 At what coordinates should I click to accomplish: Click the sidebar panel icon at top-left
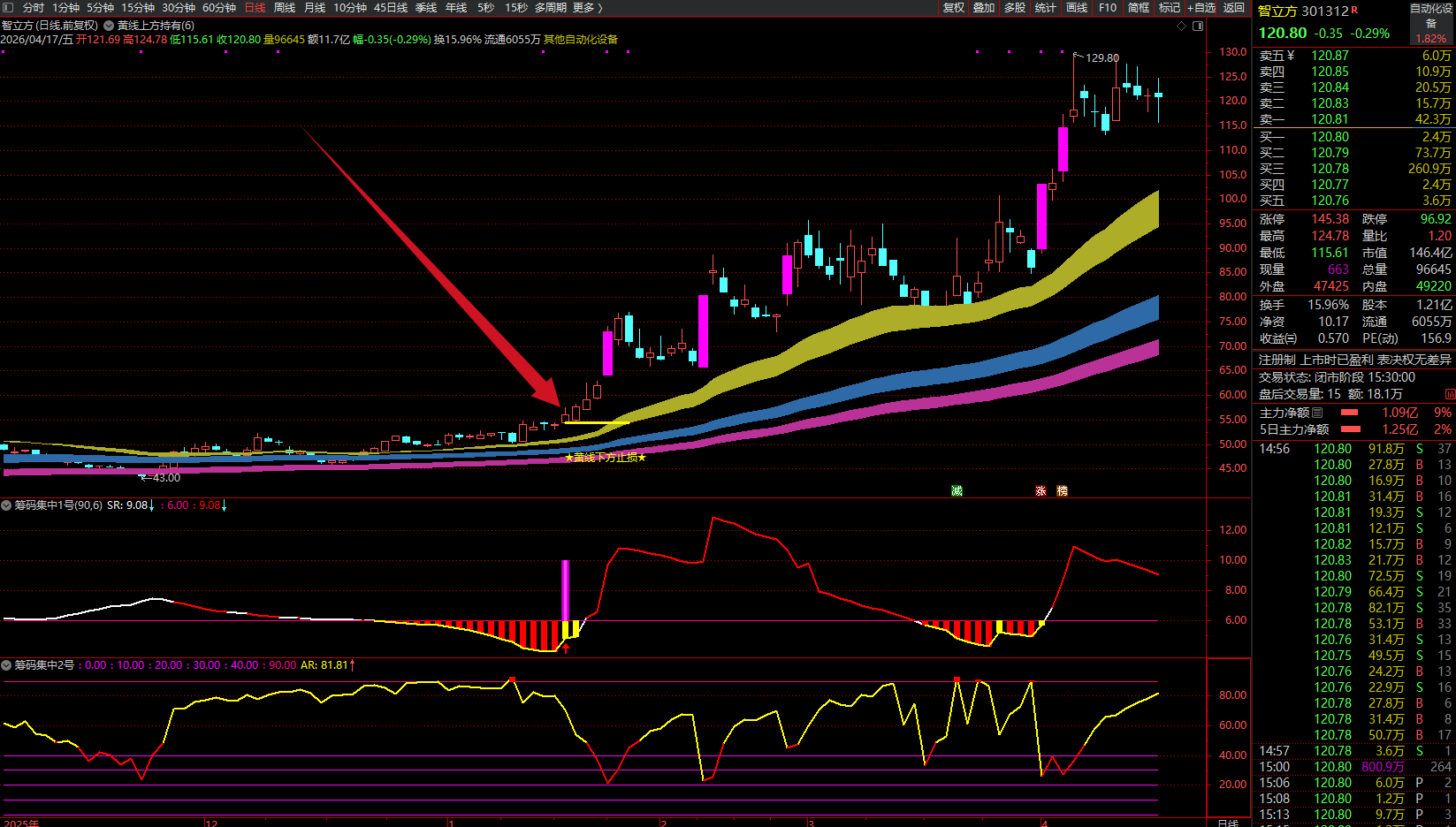click(8, 7)
